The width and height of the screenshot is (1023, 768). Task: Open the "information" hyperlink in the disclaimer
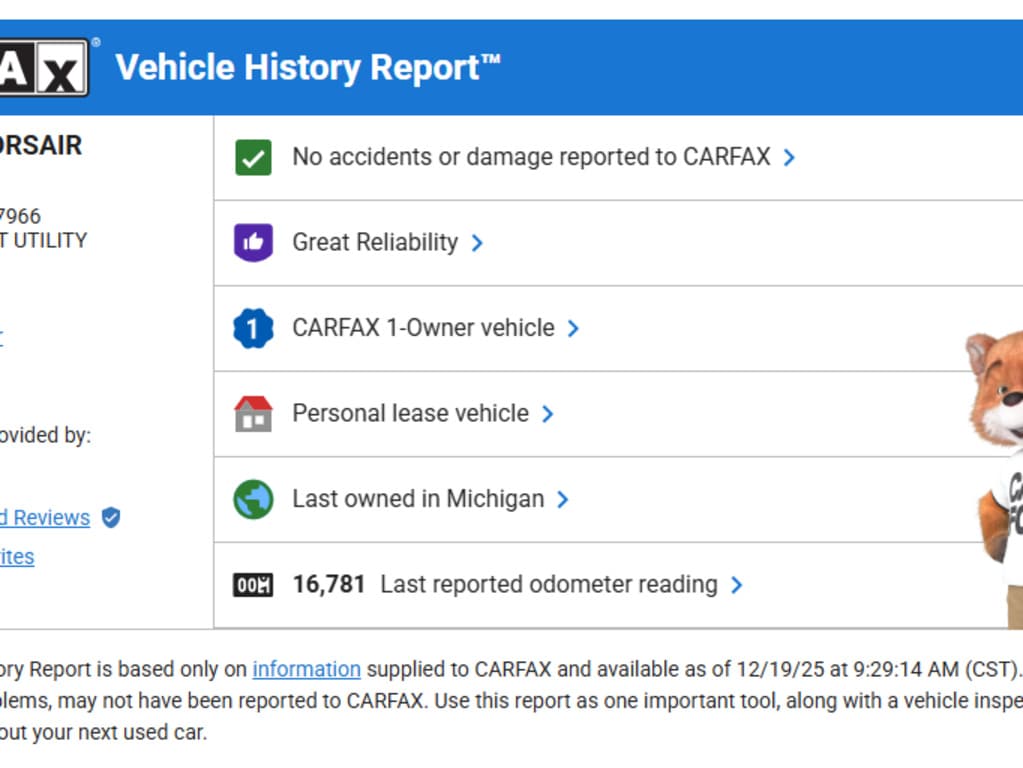coord(306,669)
